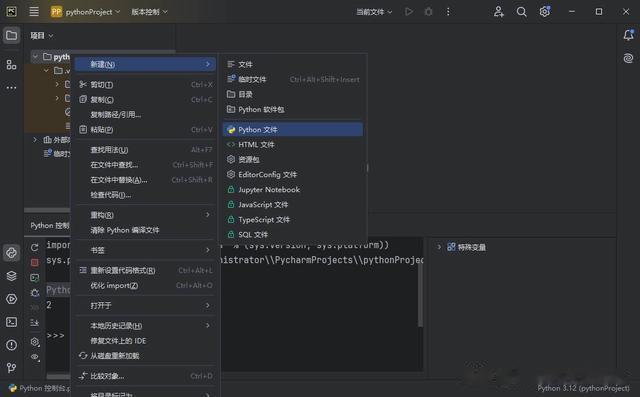Create new HTML 文件
Screen dimensions: 640x397
(293, 144)
